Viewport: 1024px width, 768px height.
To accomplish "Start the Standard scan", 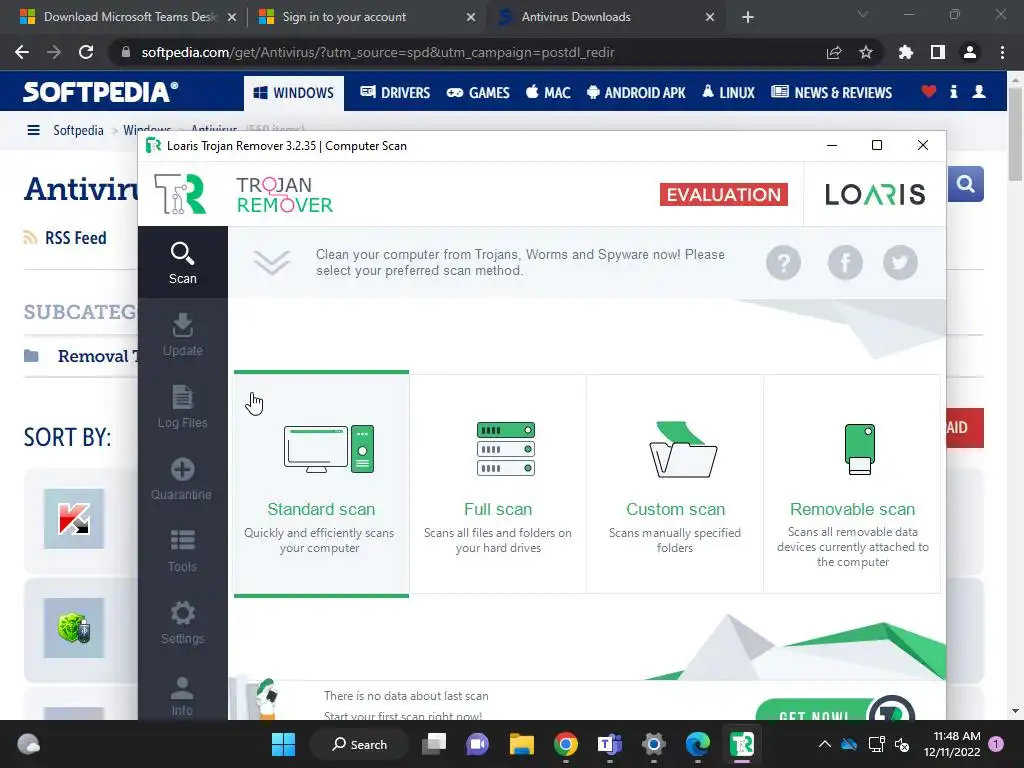I will click(321, 484).
